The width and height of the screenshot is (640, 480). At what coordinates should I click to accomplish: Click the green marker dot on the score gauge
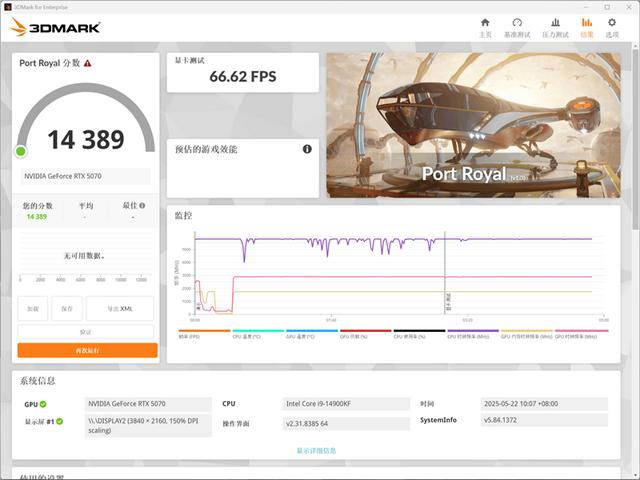tap(20, 151)
